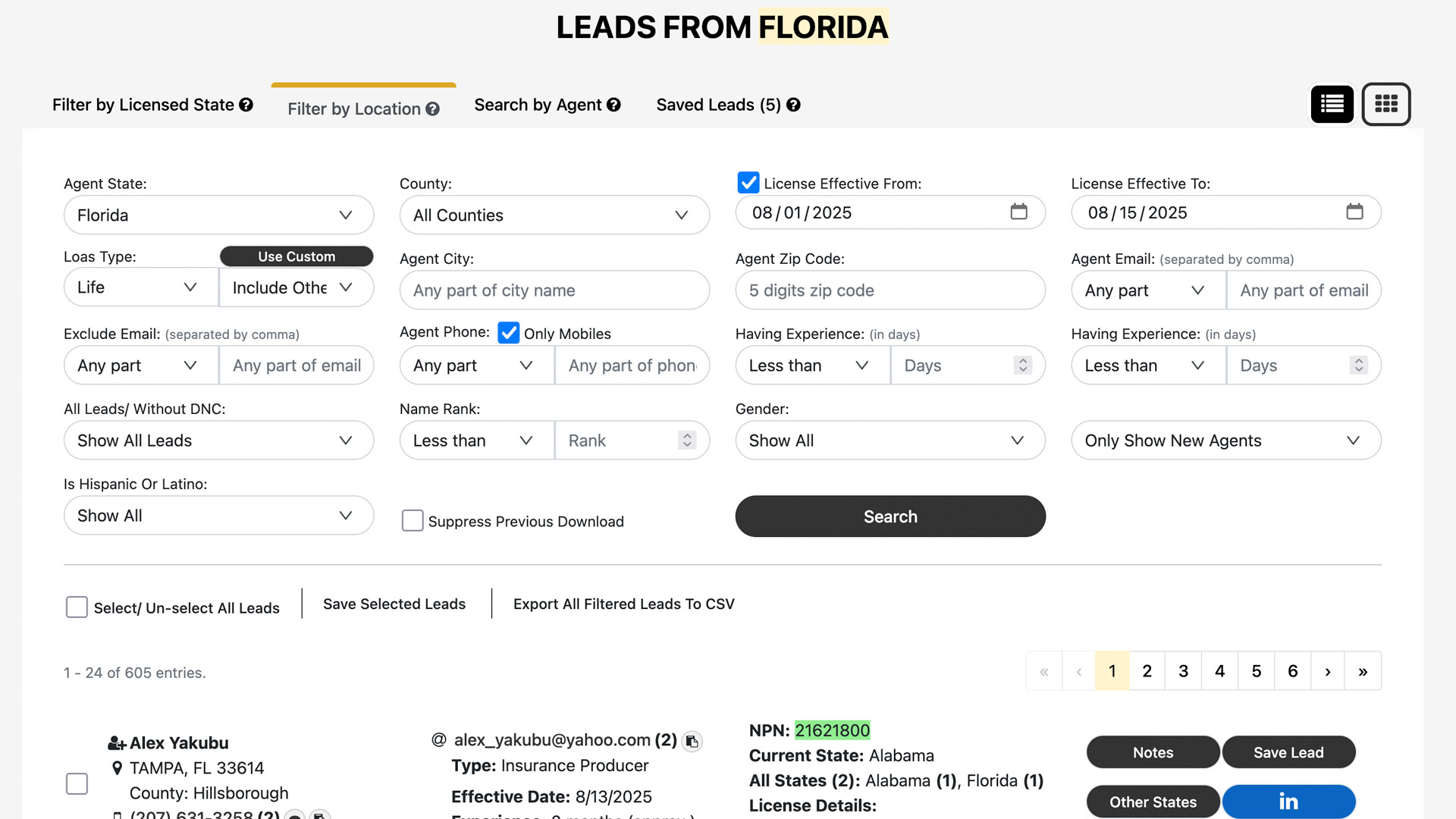
Task: Click help icon beside Search by Agent
Action: pos(613,105)
